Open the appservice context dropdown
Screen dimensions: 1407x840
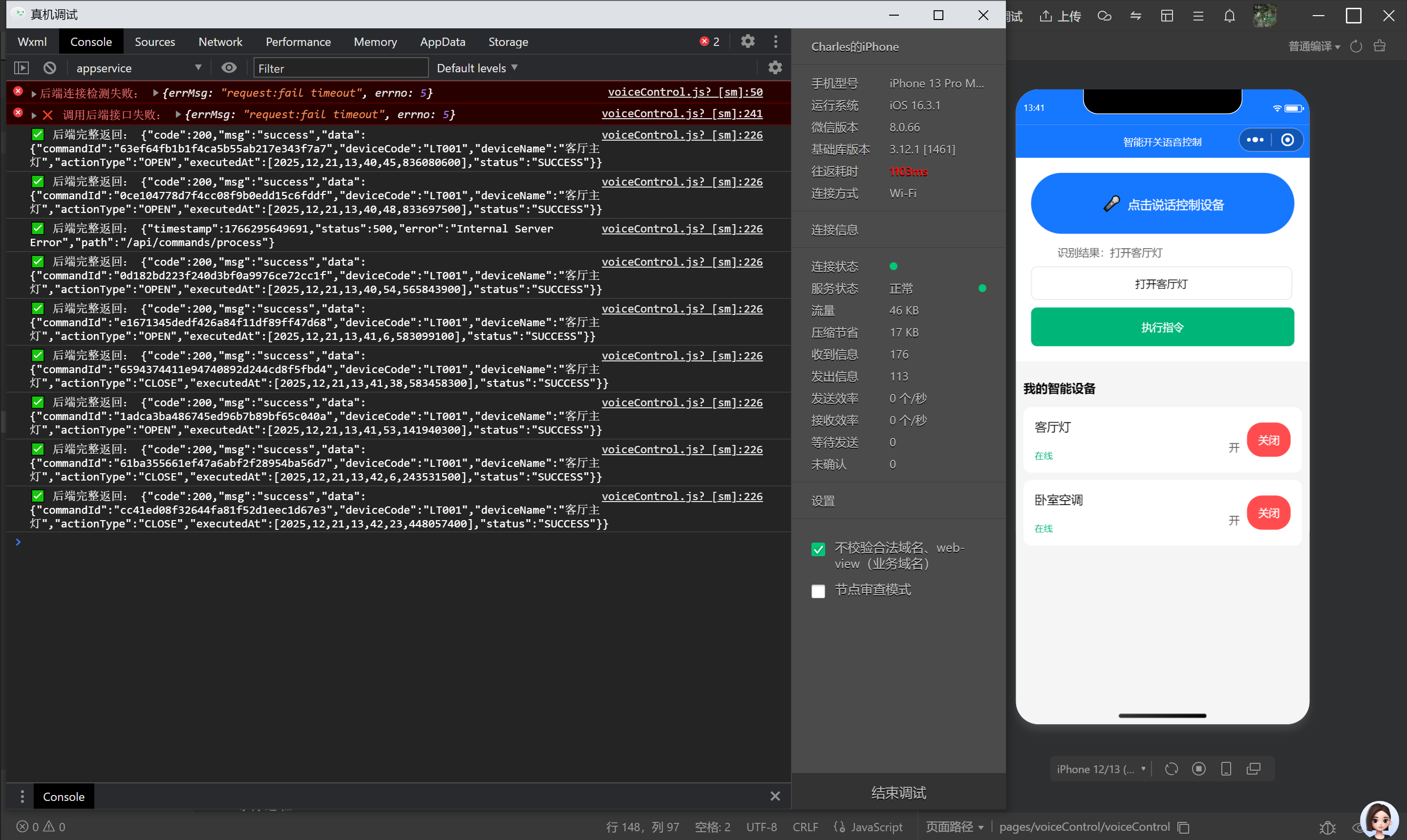138,68
